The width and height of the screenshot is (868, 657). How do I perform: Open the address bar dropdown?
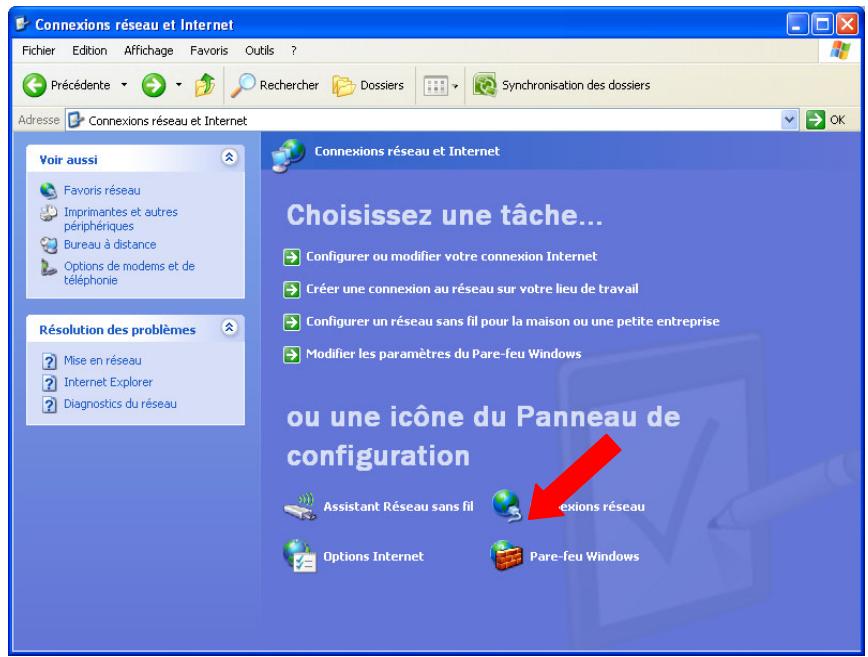(789, 120)
